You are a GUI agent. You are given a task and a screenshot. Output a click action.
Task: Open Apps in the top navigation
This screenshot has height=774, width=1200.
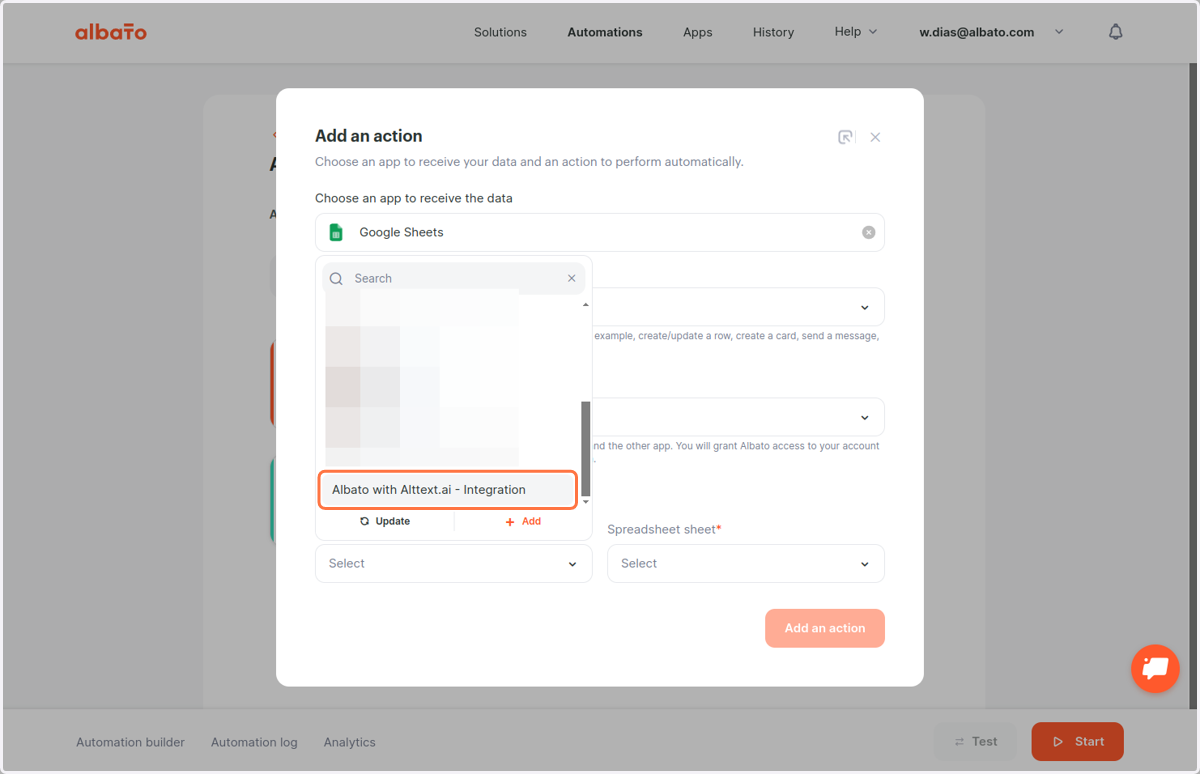[x=698, y=32]
